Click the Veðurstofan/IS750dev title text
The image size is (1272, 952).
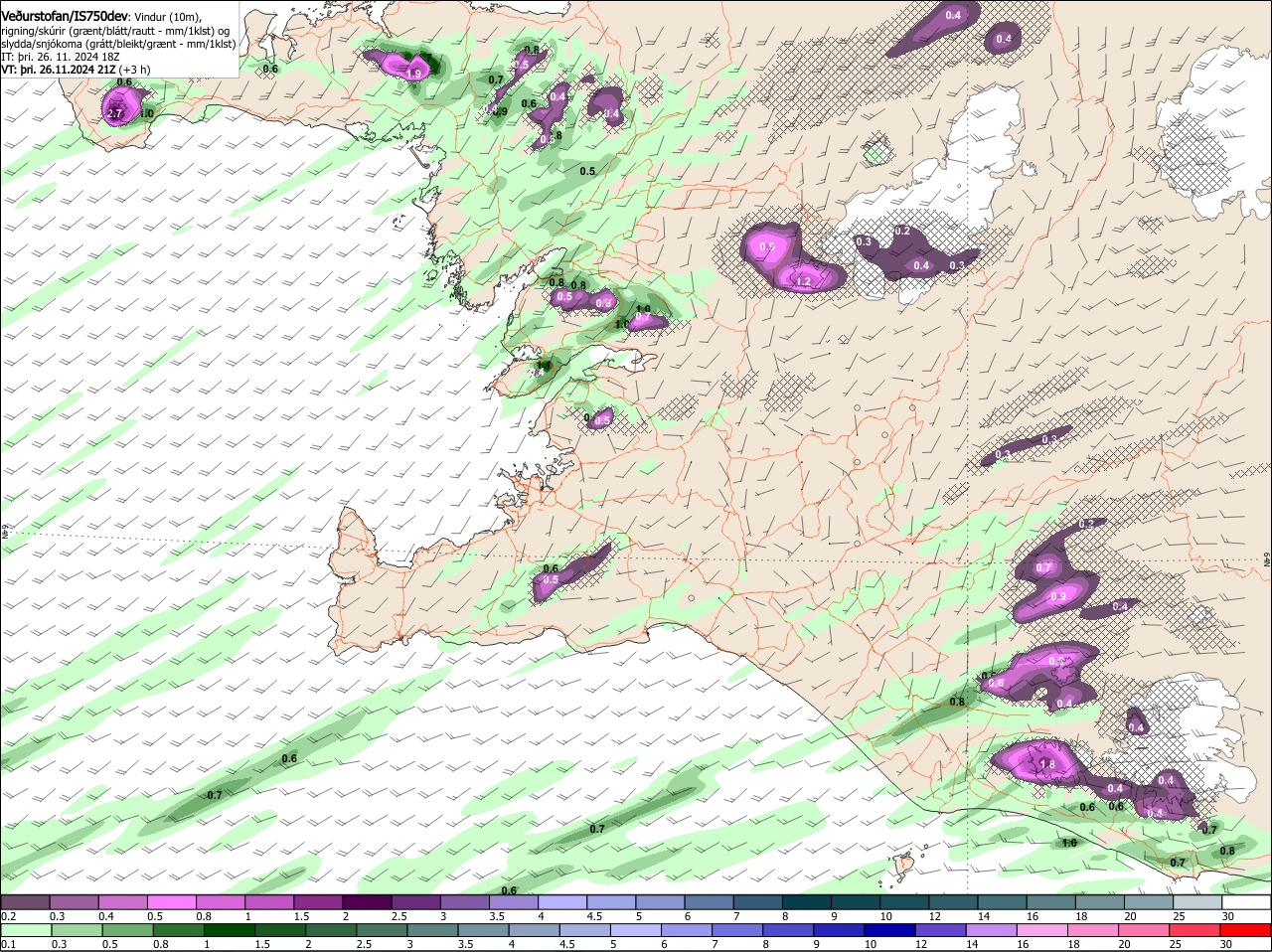(x=65, y=15)
